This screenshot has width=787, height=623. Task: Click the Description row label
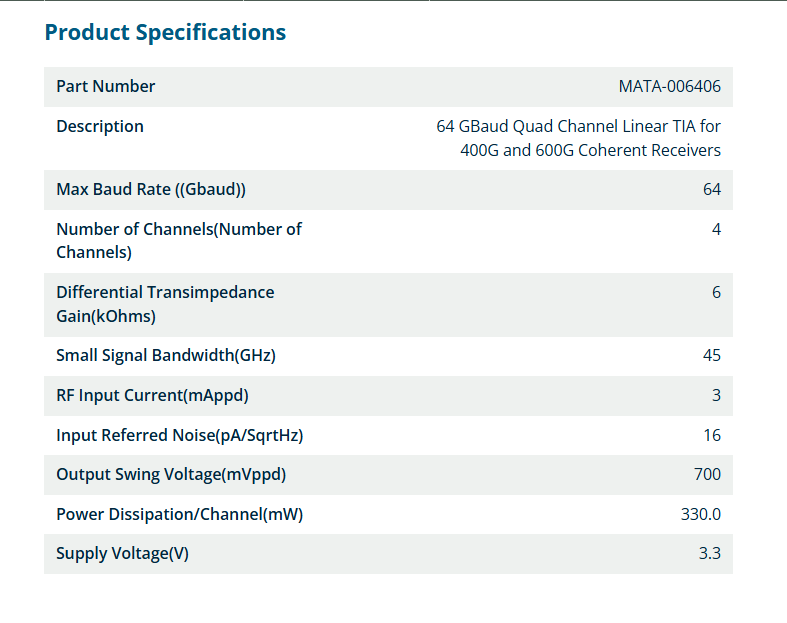coord(100,126)
